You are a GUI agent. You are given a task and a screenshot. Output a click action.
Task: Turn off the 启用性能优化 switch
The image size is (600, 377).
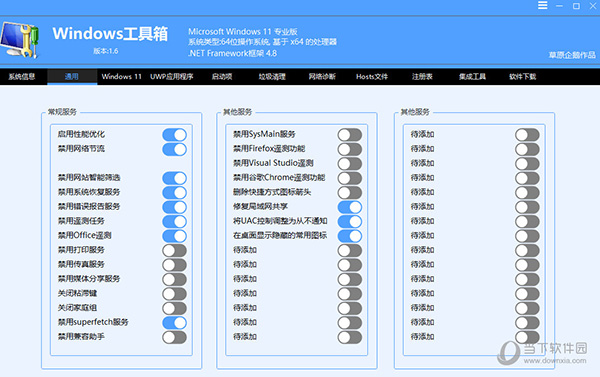tap(174, 135)
